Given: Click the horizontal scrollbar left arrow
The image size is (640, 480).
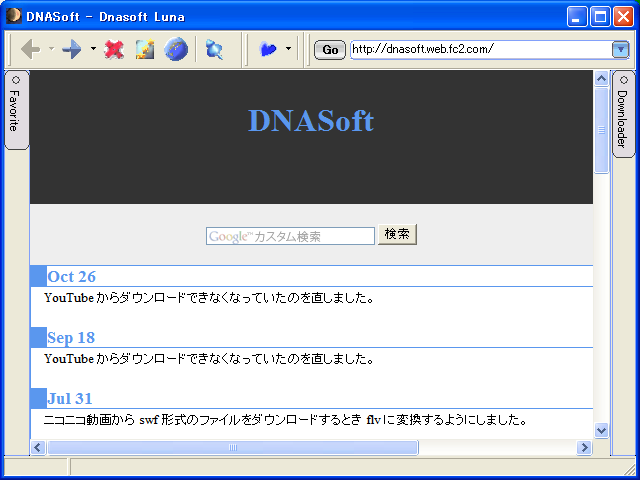Looking at the screenshot, I should (x=38, y=447).
